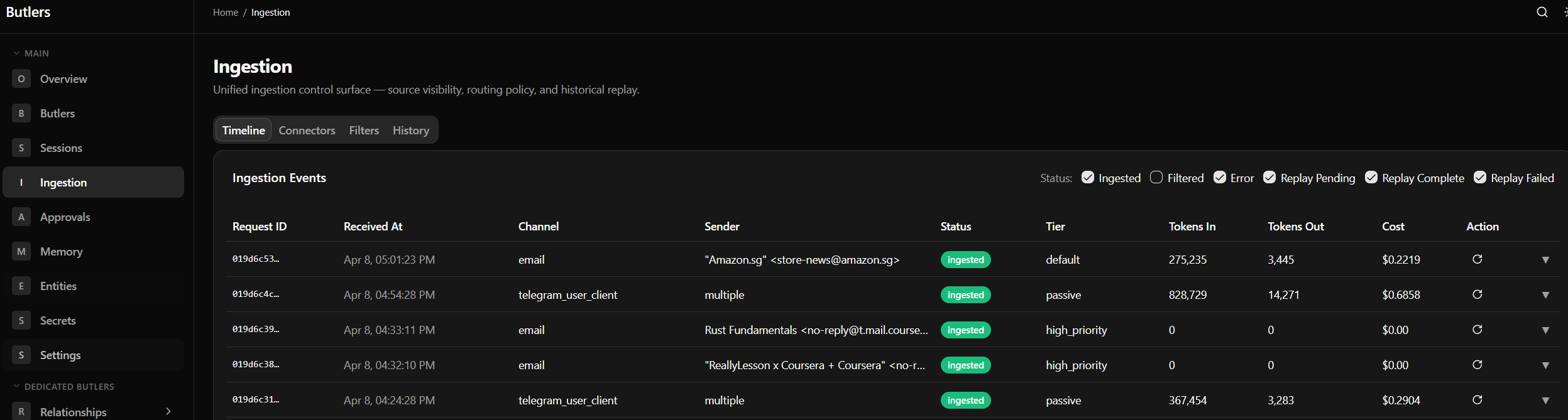Open Memory in the sidebar
Image resolution: width=1568 pixels, height=420 pixels.
click(93, 251)
